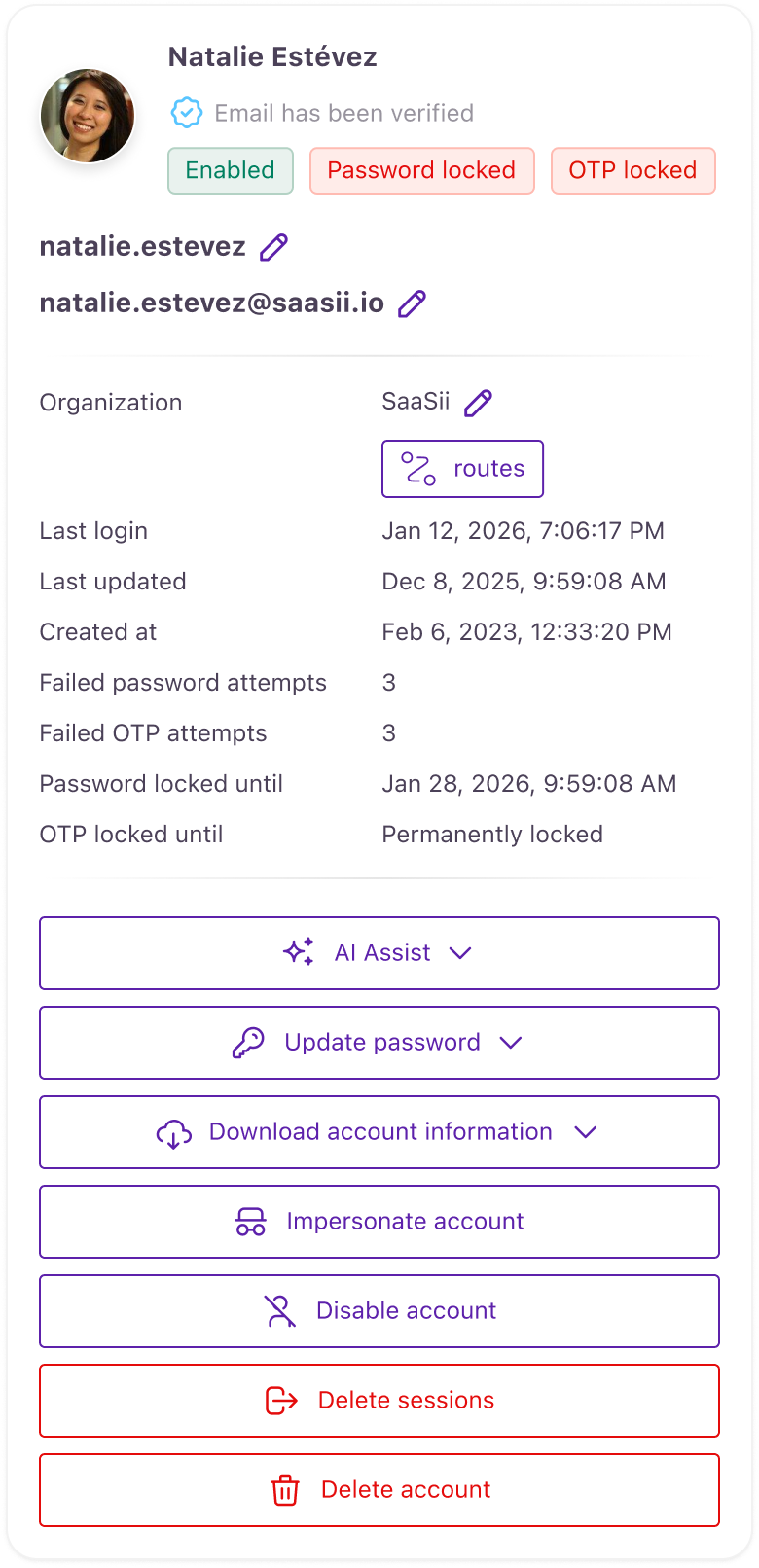759x1568 pixels.
Task: Open the Update password dropdown
Action: pos(512,1043)
